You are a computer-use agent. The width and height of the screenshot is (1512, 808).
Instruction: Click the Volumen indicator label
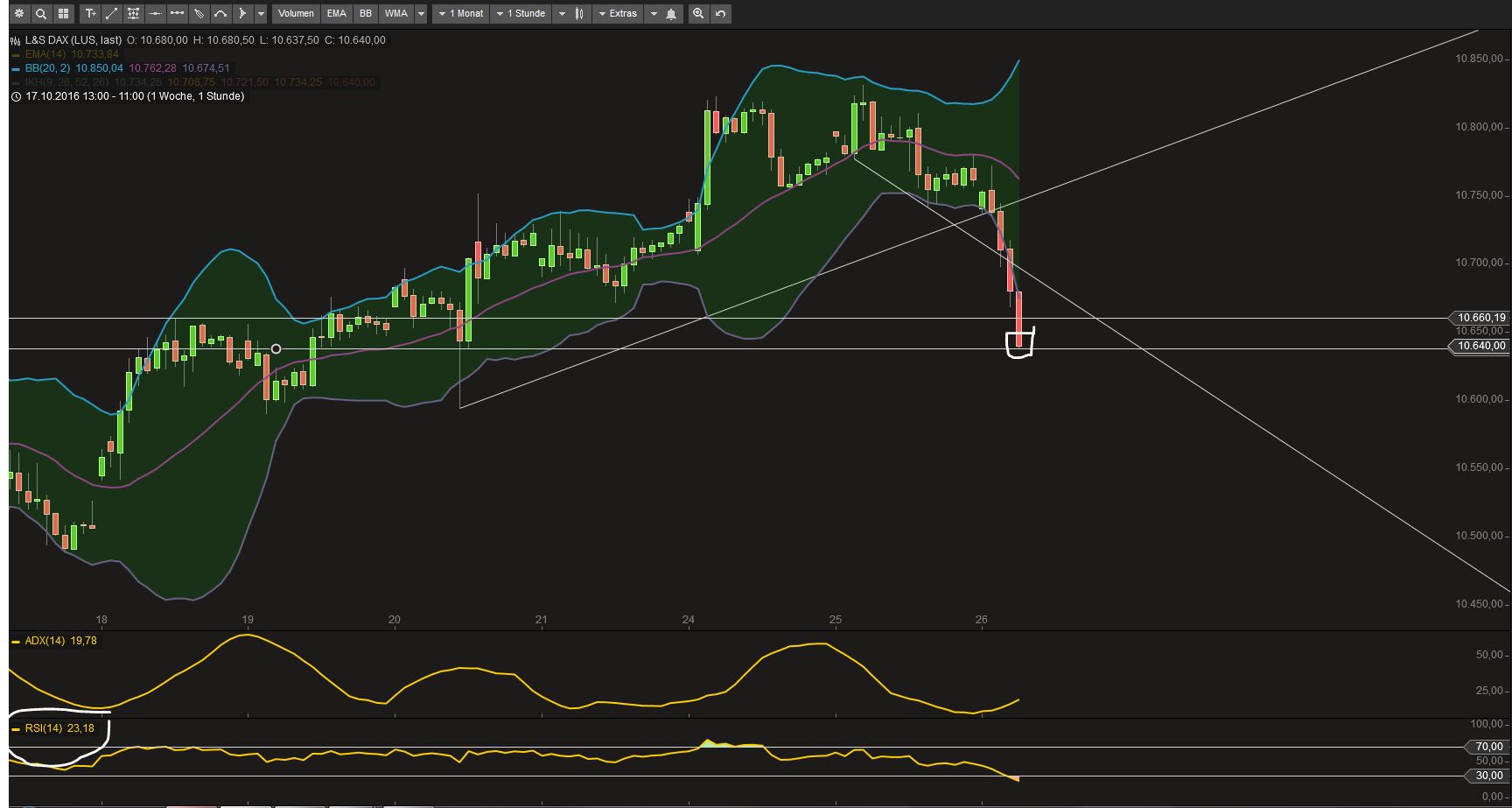coord(297,13)
